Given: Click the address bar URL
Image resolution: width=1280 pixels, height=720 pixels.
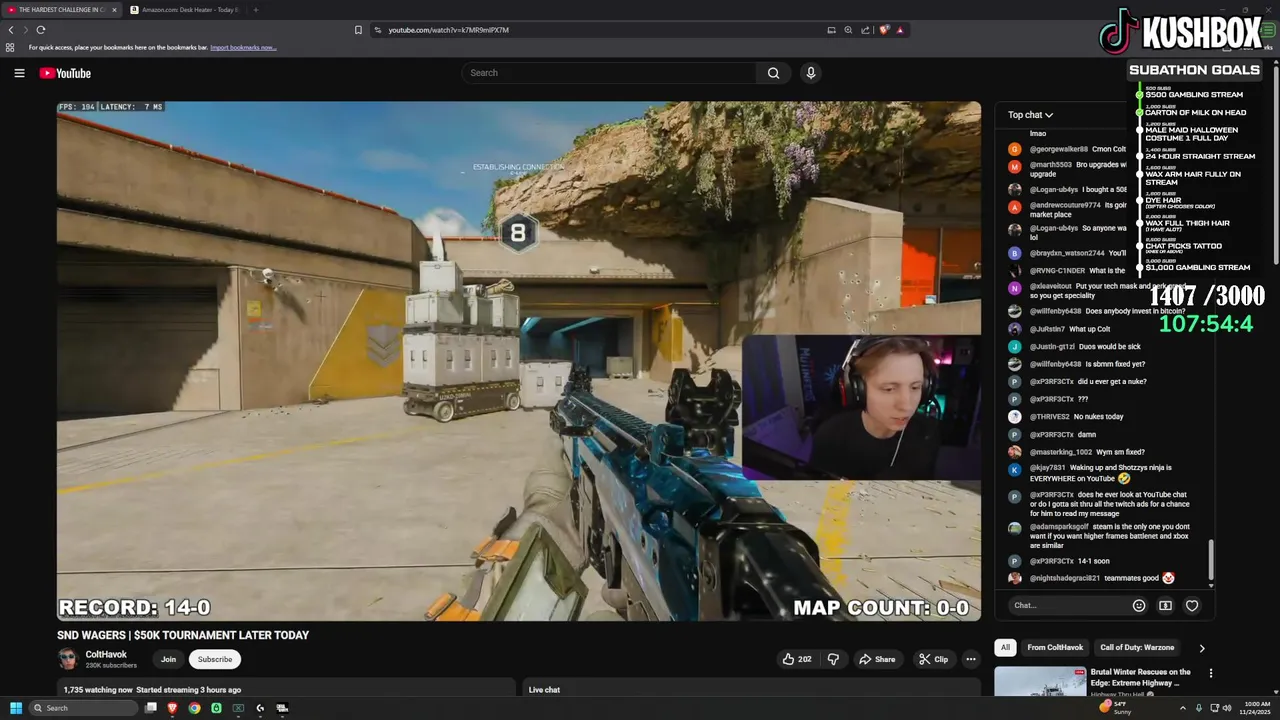Looking at the screenshot, I should 448,30.
